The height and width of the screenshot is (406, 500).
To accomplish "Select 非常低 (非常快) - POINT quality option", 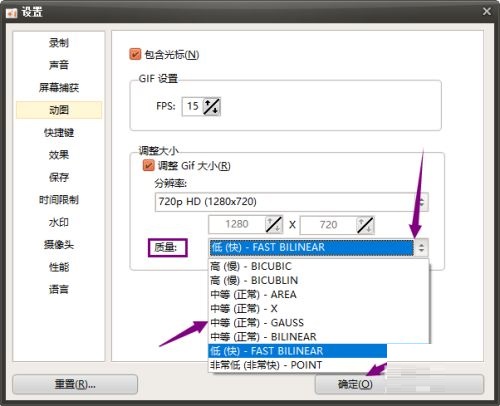I will coord(298,365).
